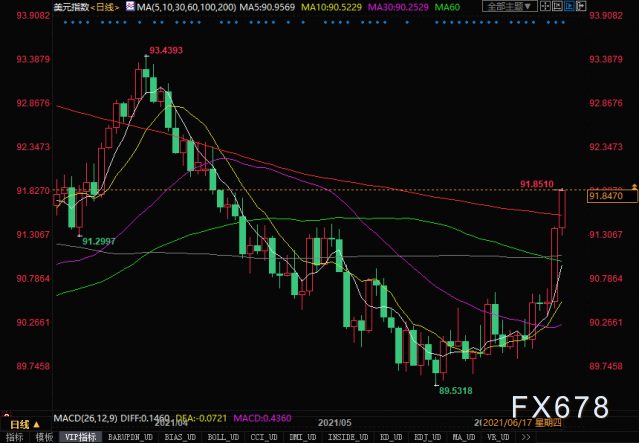Click the red alert icon above 日线
This screenshot has width=640, height=443.
pyautogui.click(x=6, y=414)
